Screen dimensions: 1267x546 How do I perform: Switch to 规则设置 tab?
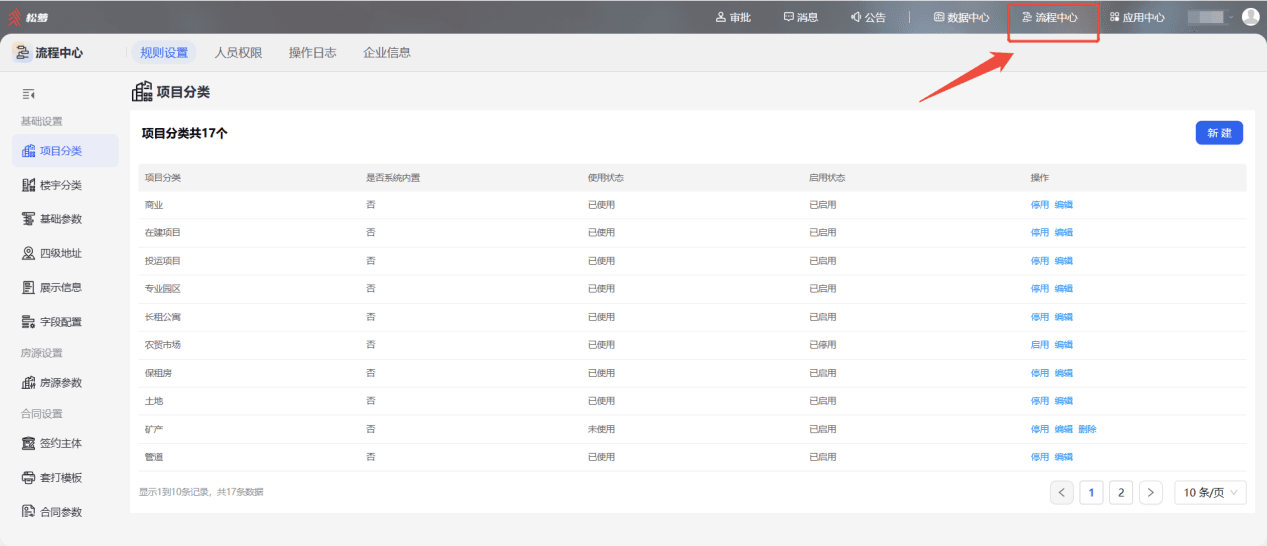[x=164, y=53]
